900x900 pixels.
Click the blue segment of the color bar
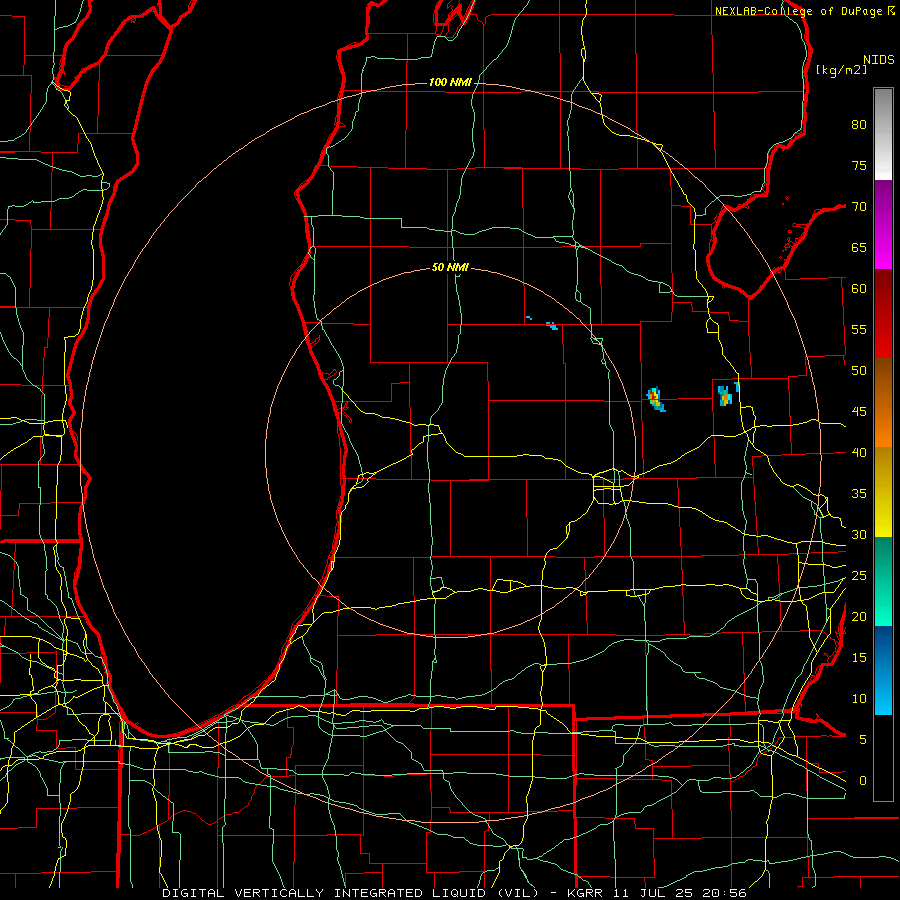tap(883, 670)
